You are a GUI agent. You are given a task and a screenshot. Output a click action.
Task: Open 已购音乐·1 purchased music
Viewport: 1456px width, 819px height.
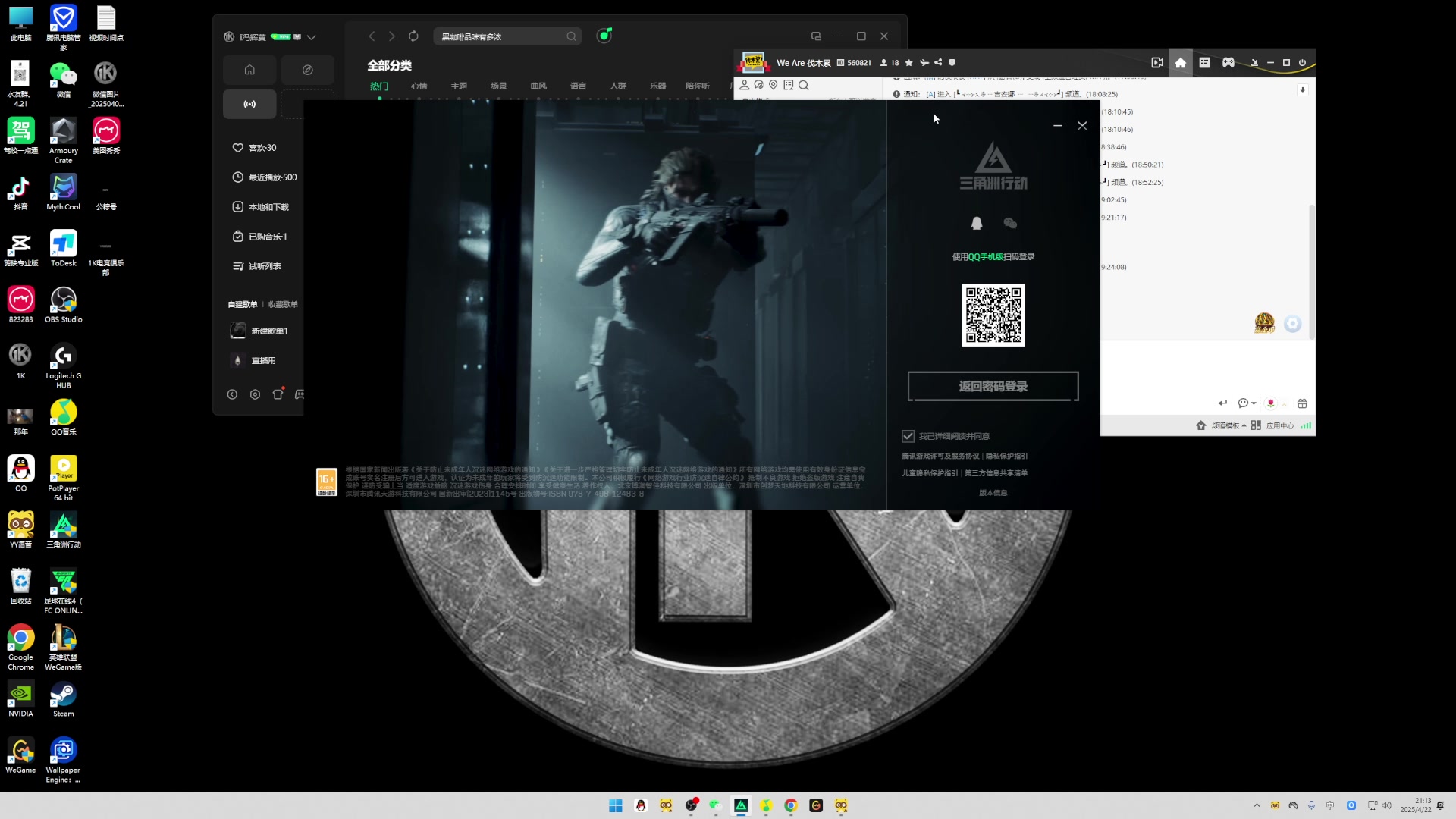(260, 237)
